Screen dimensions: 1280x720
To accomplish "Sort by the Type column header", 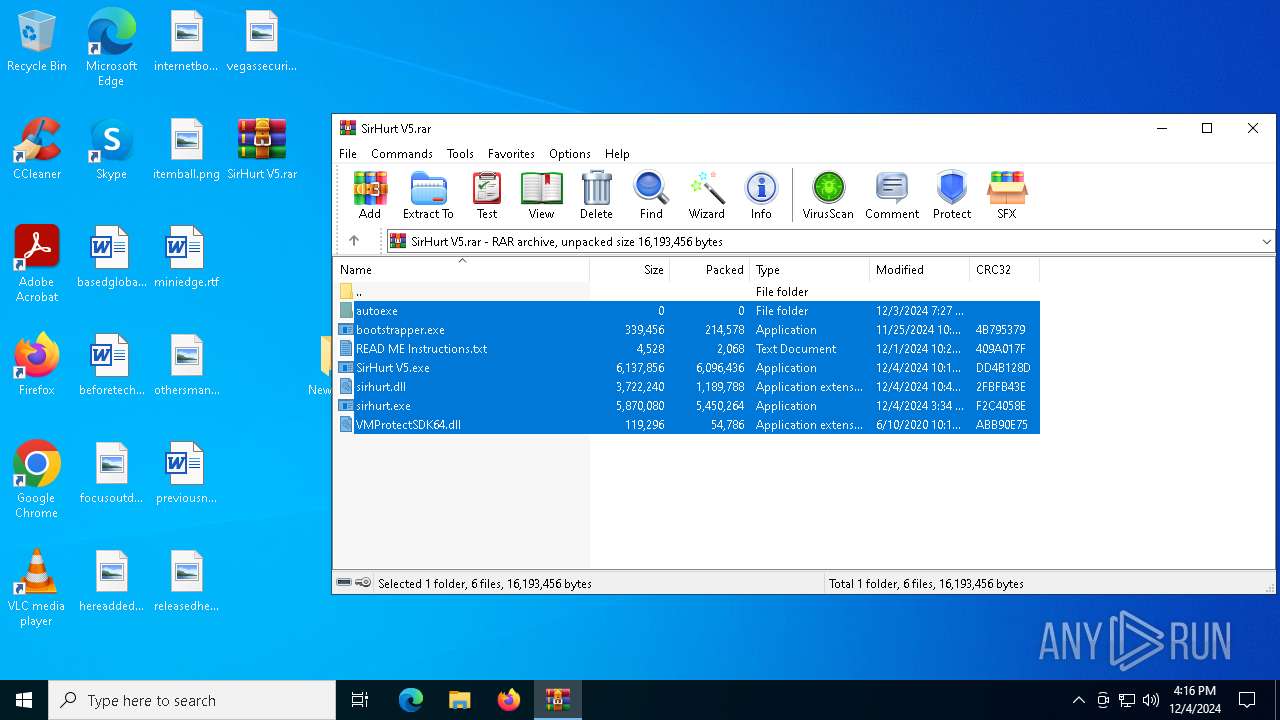I will click(x=810, y=270).
